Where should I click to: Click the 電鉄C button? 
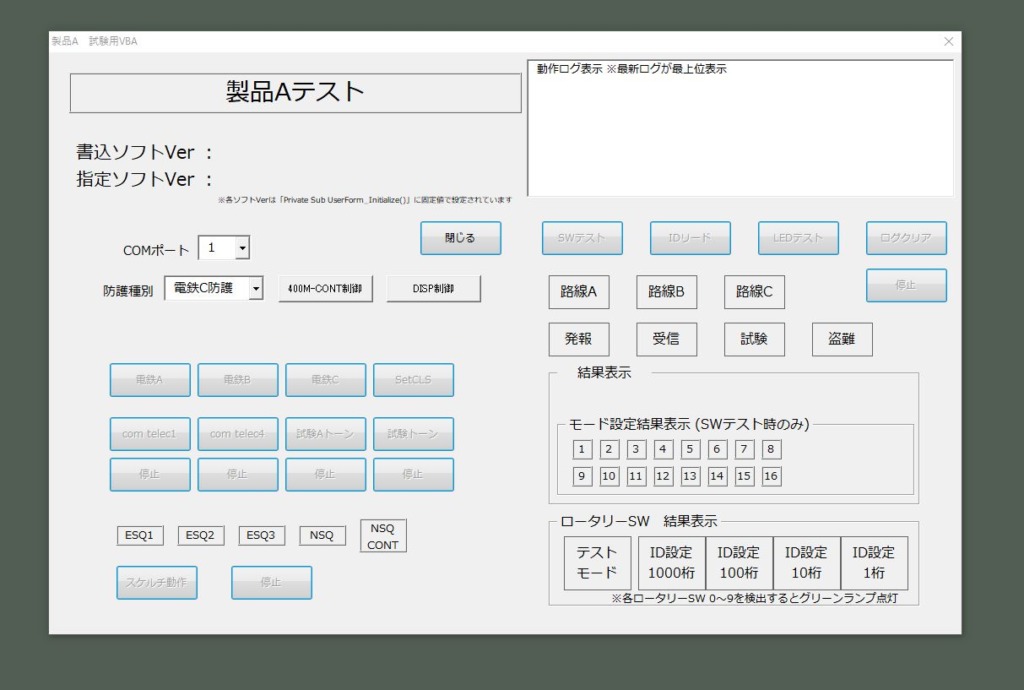325,380
